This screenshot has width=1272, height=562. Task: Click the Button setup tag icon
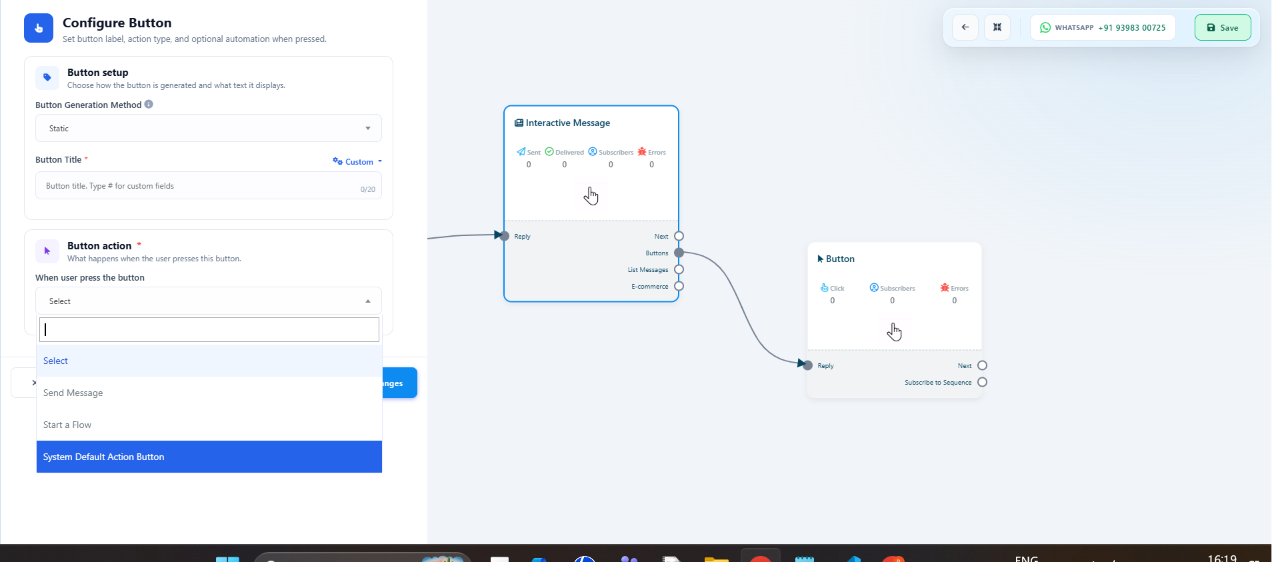47,77
